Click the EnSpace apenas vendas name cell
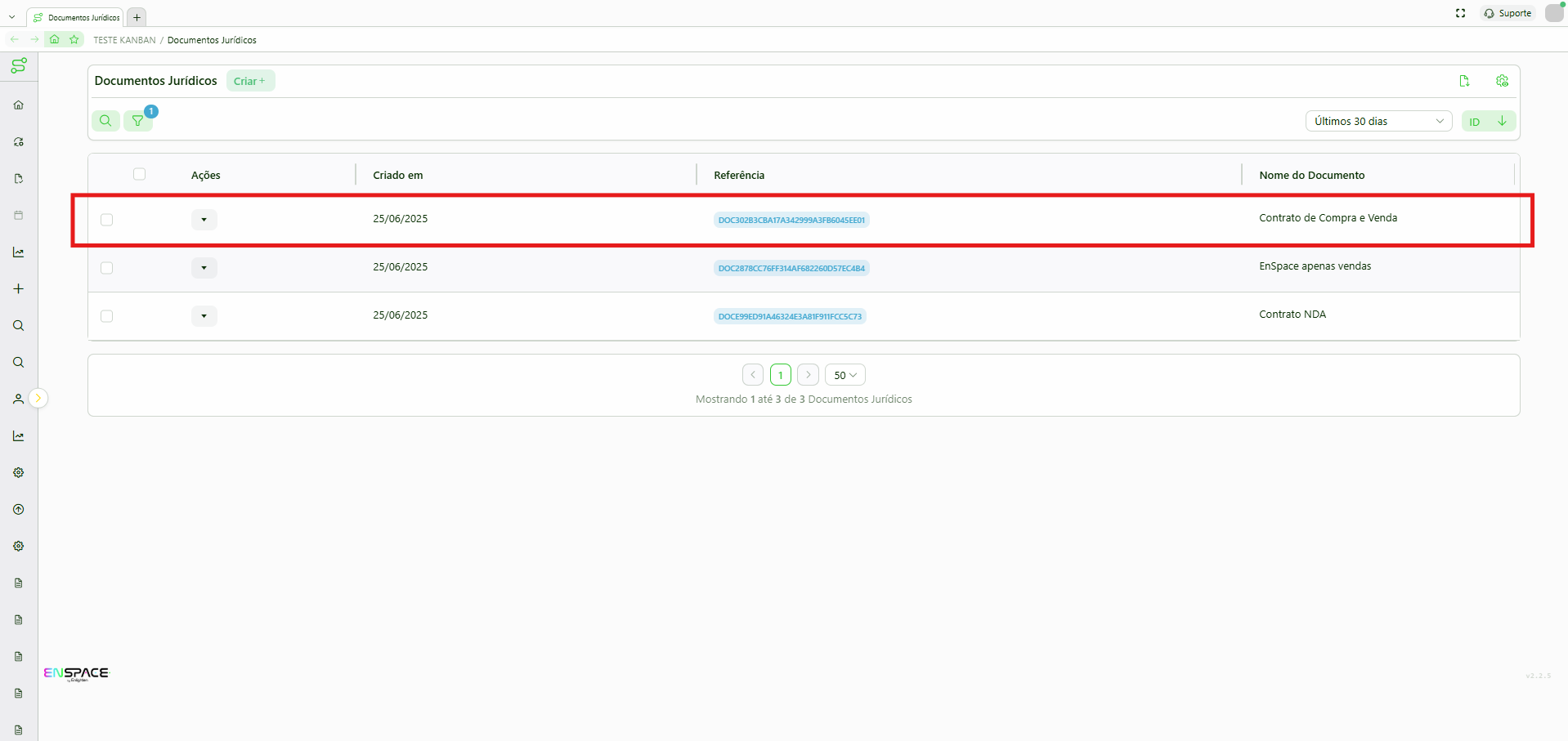Image resolution: width=1568 pixels, height=741 pixels. 1315,266
